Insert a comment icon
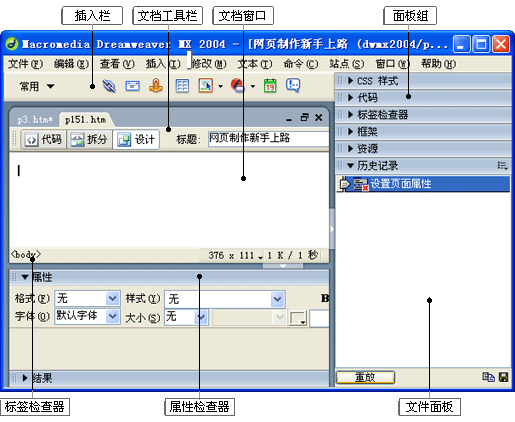515x422 pixels. [293, 86]
